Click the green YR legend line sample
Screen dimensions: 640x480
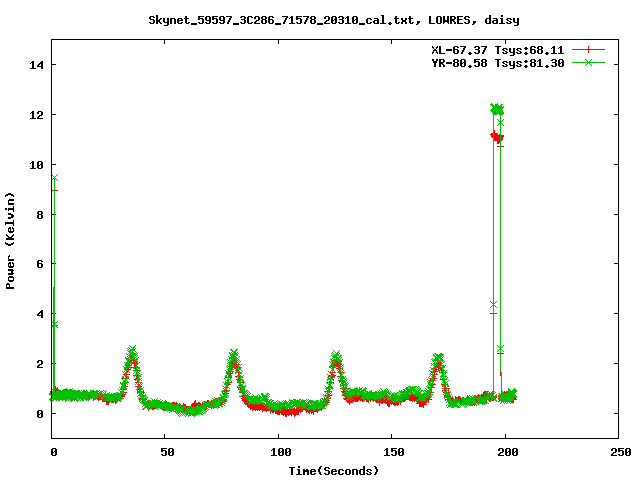(588, 62)
